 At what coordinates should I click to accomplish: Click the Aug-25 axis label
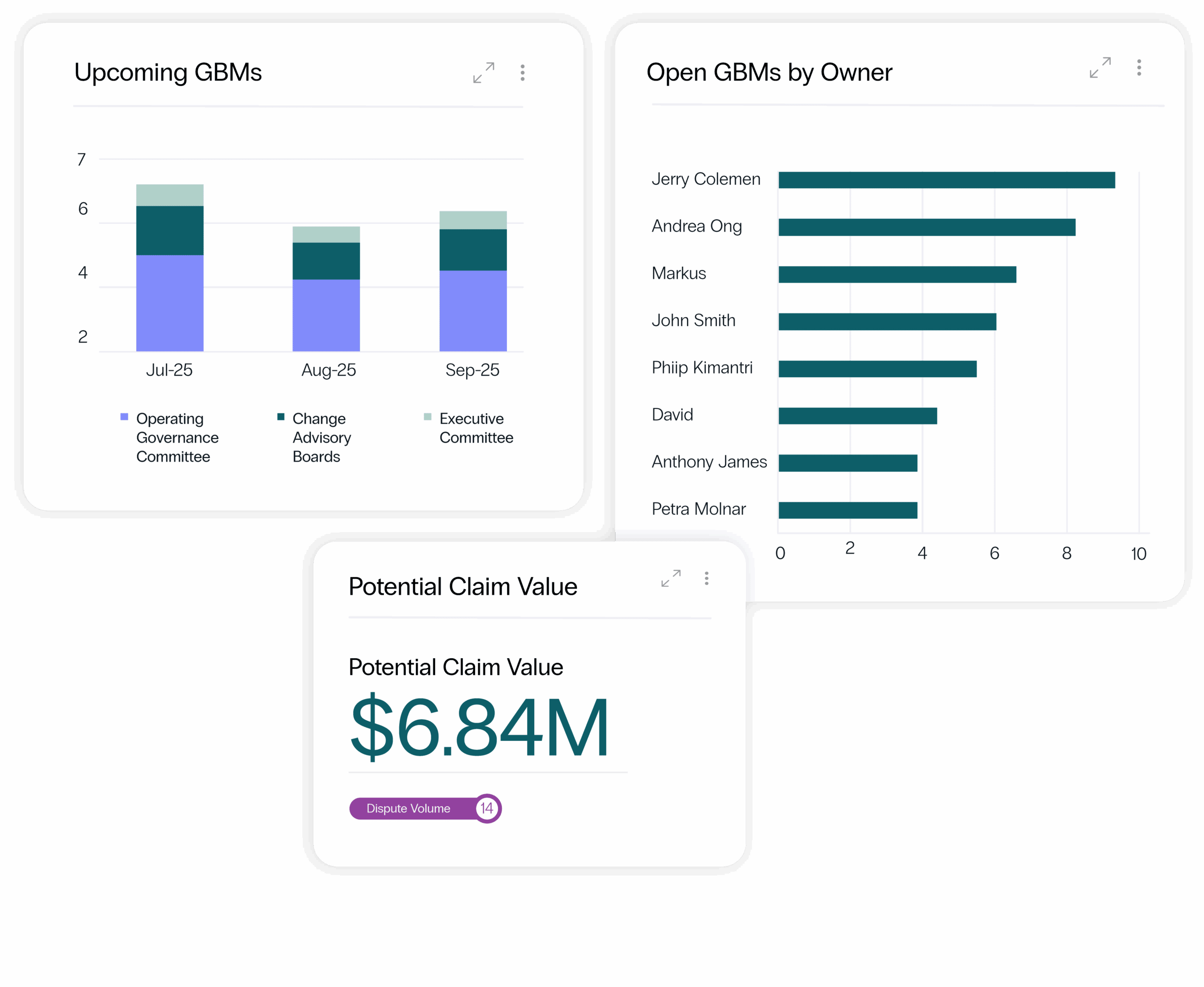click(329, 370)
